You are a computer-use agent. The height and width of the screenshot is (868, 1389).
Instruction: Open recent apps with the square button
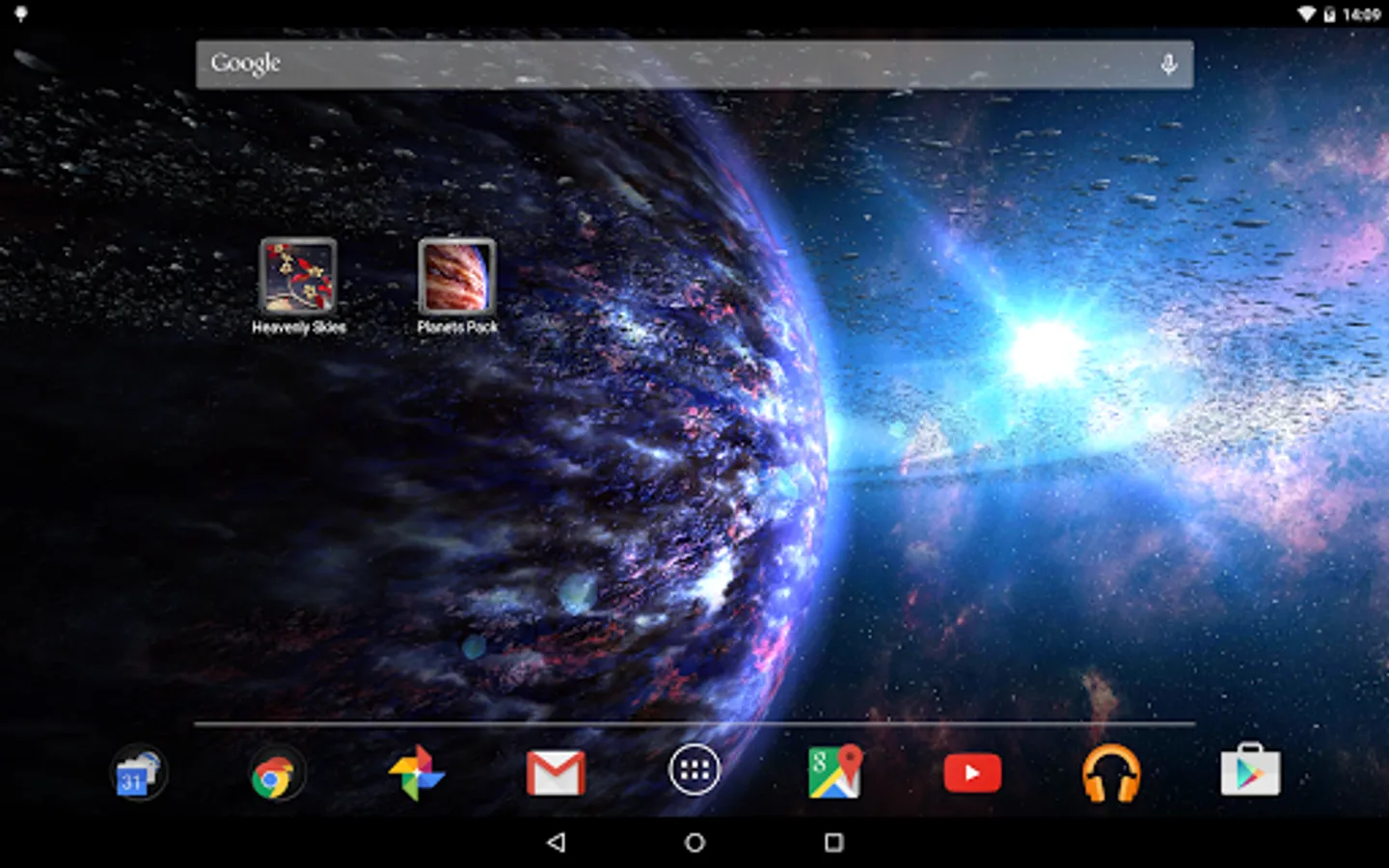point(833,843)
